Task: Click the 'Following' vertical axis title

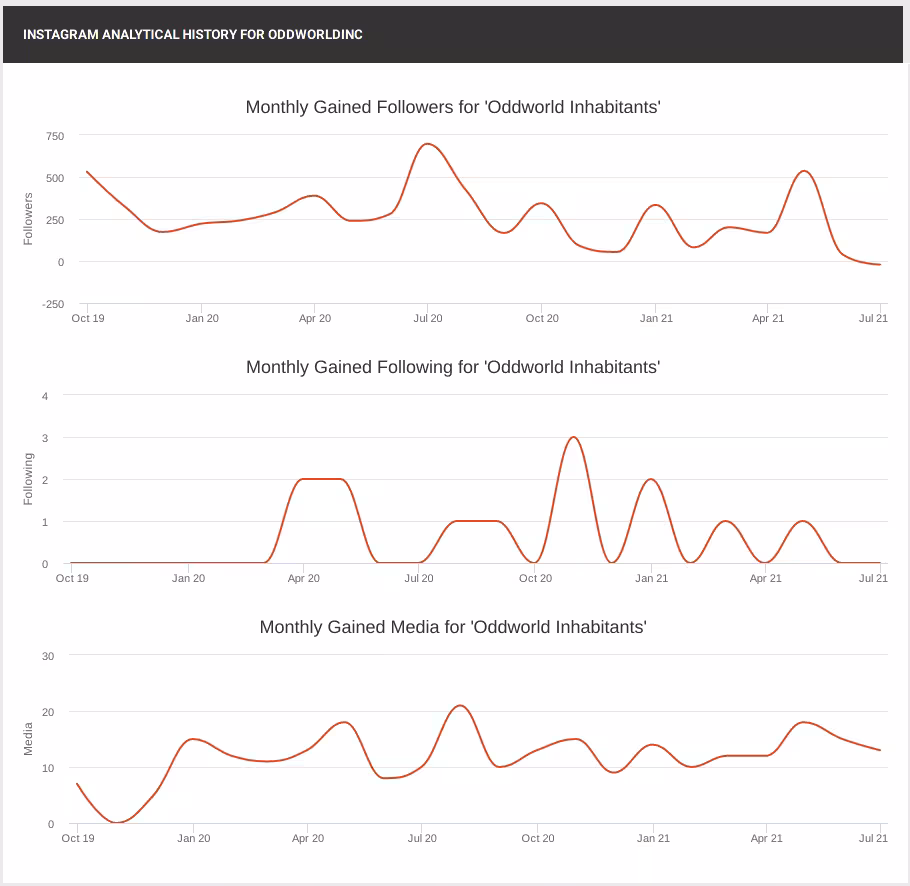Action: click(x=28, y=478)
